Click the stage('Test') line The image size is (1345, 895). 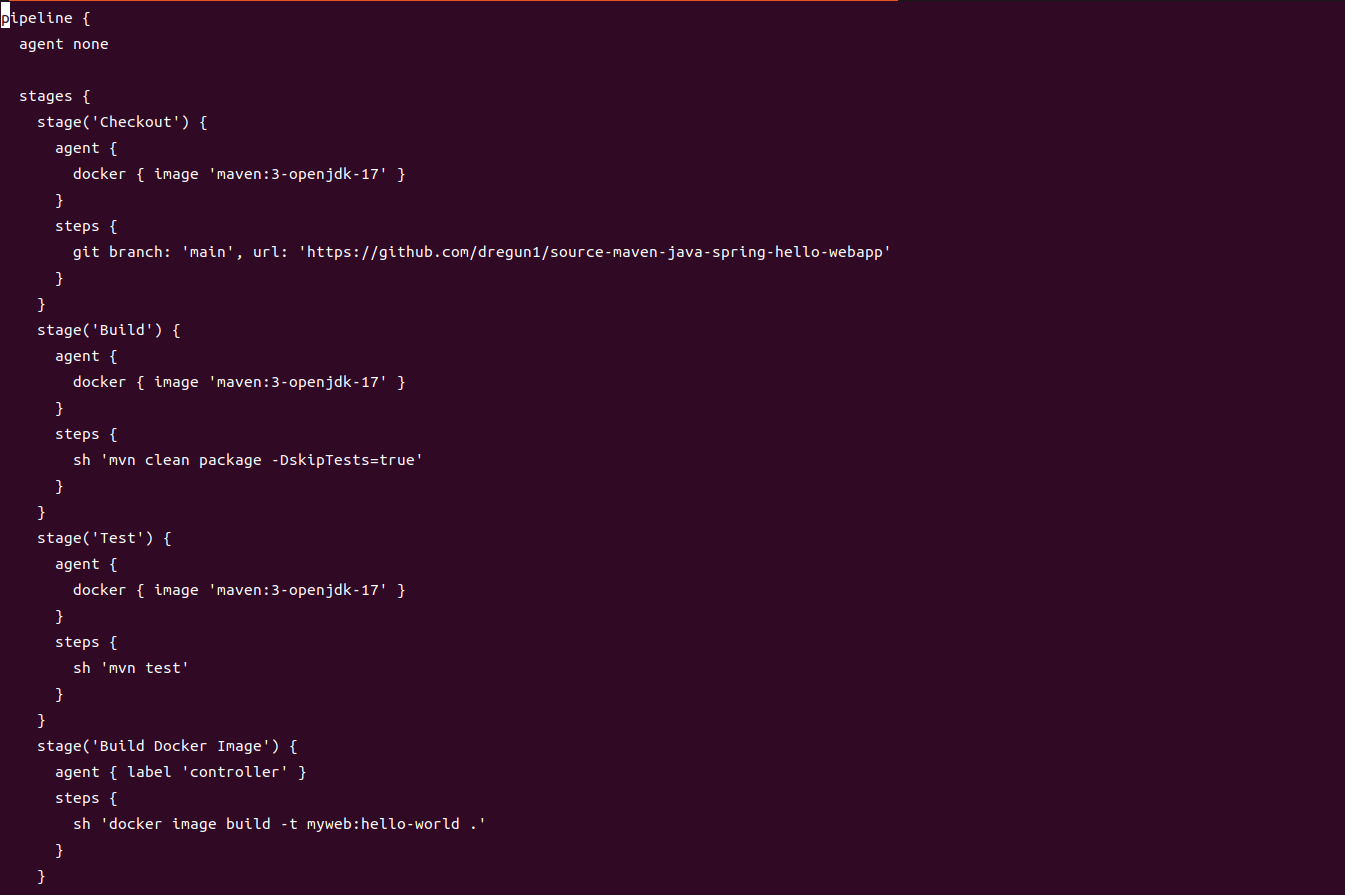click(x=104, y=538)
